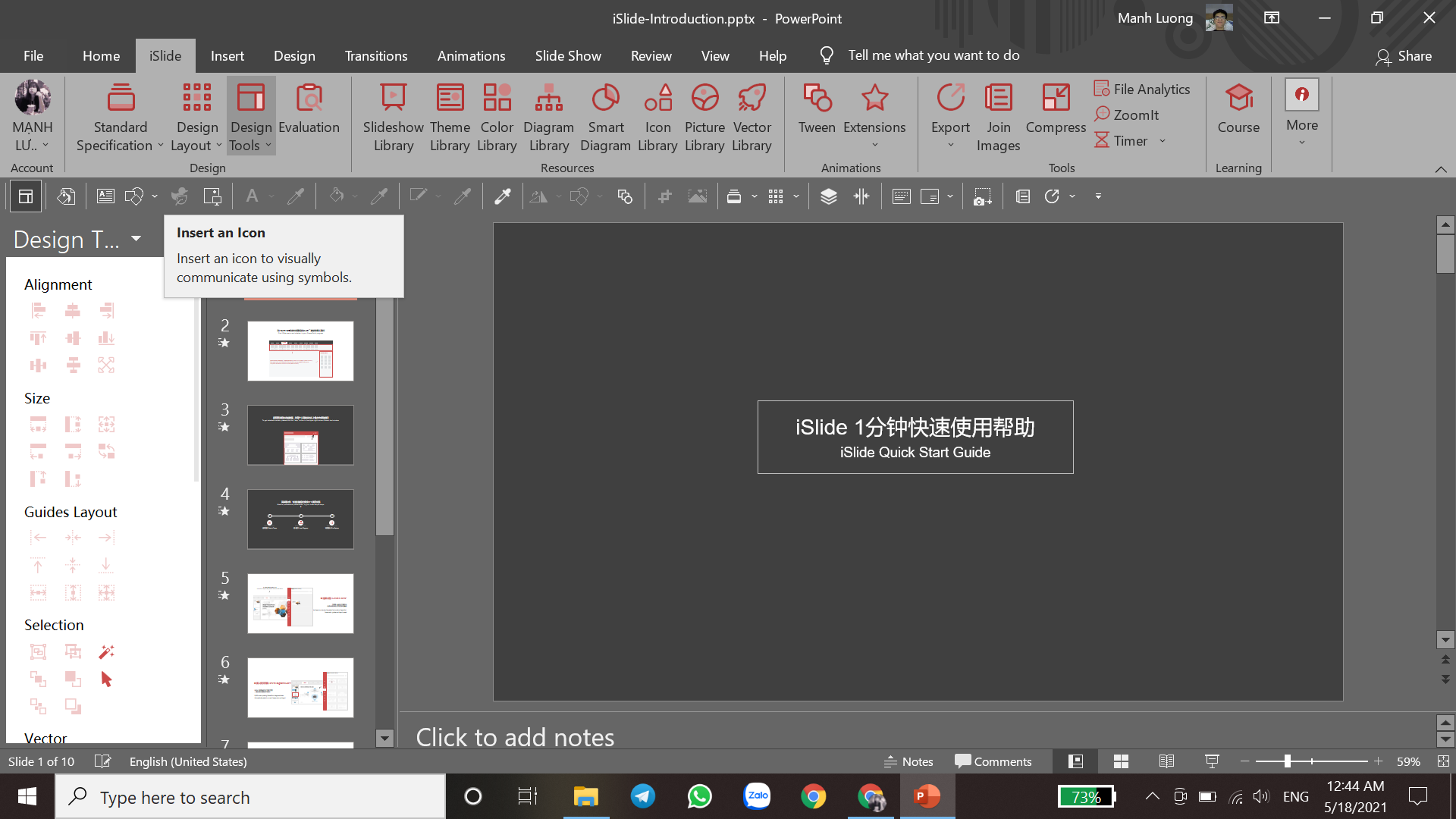The height and width of the screenshot is (819, 1456).
Task: Open the Theme Library
Action: tap(450, 117)
